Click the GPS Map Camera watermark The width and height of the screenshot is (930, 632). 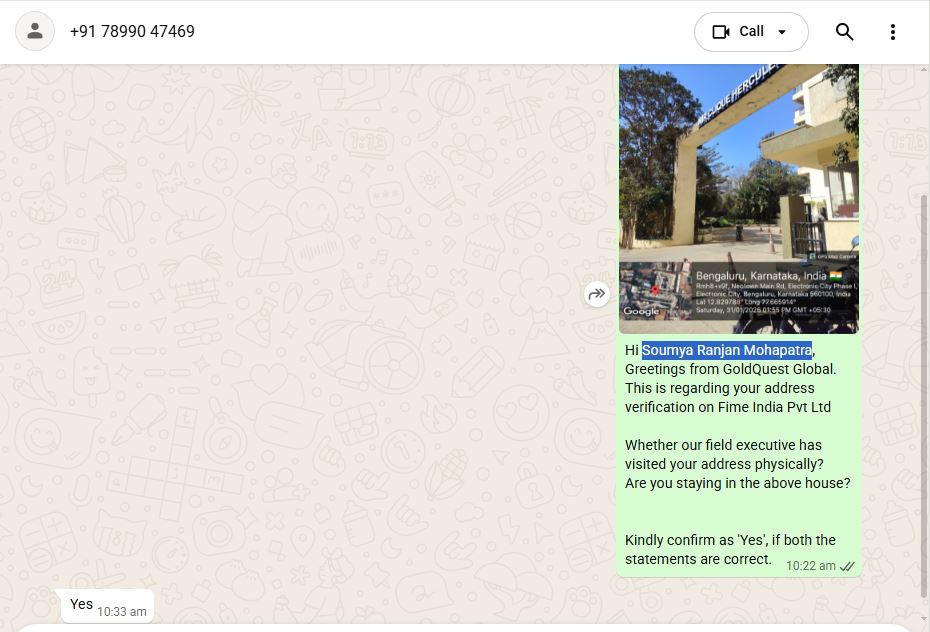[x=832, y=257]
